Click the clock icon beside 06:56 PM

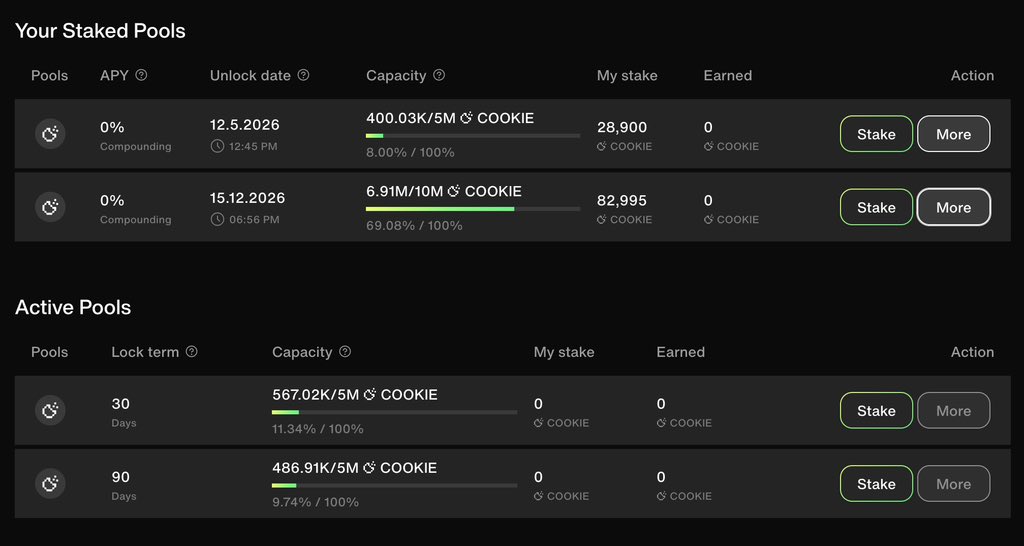pos(217,219)
